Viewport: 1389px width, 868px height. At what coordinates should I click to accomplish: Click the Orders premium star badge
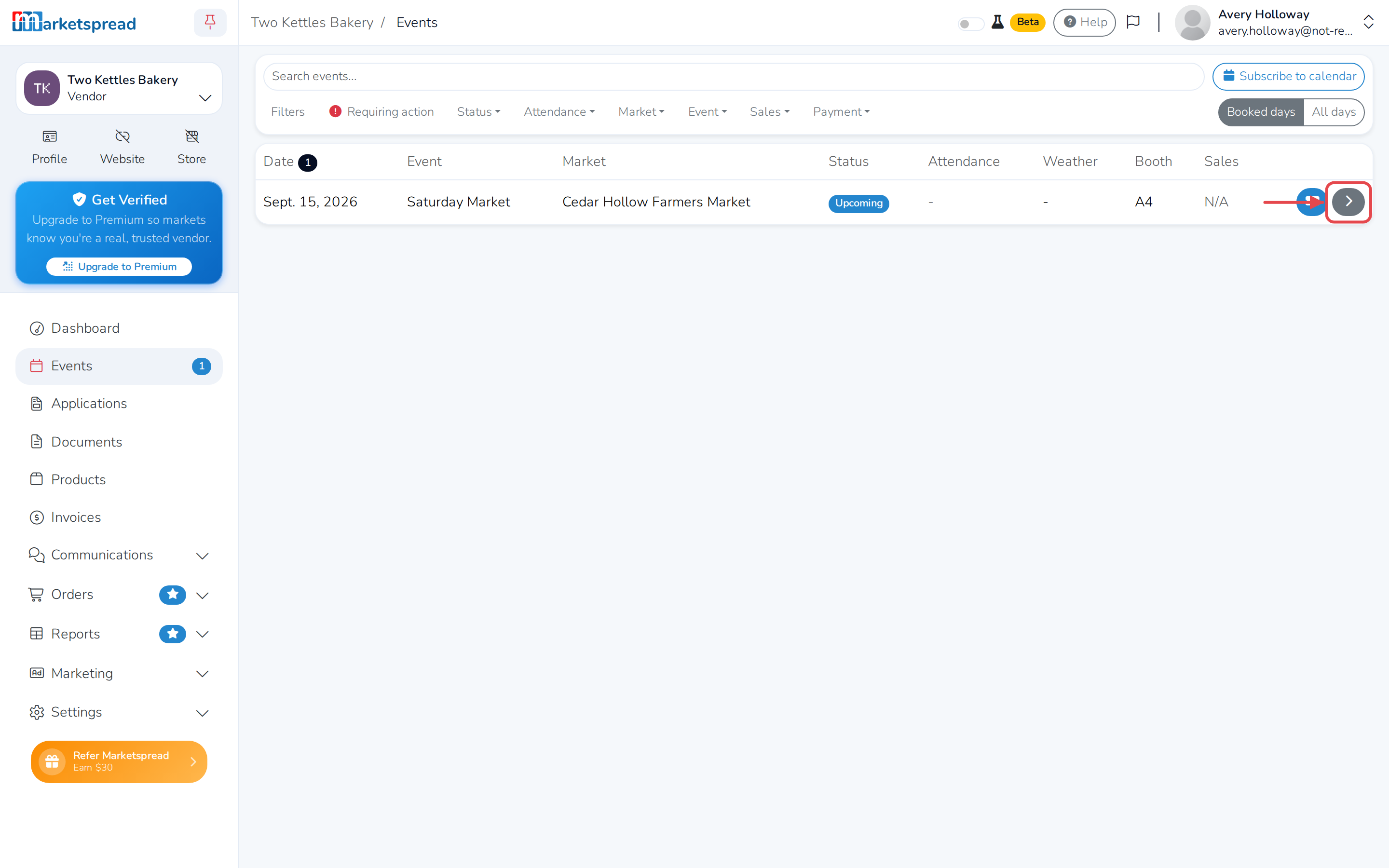click(x=172, y=595)
